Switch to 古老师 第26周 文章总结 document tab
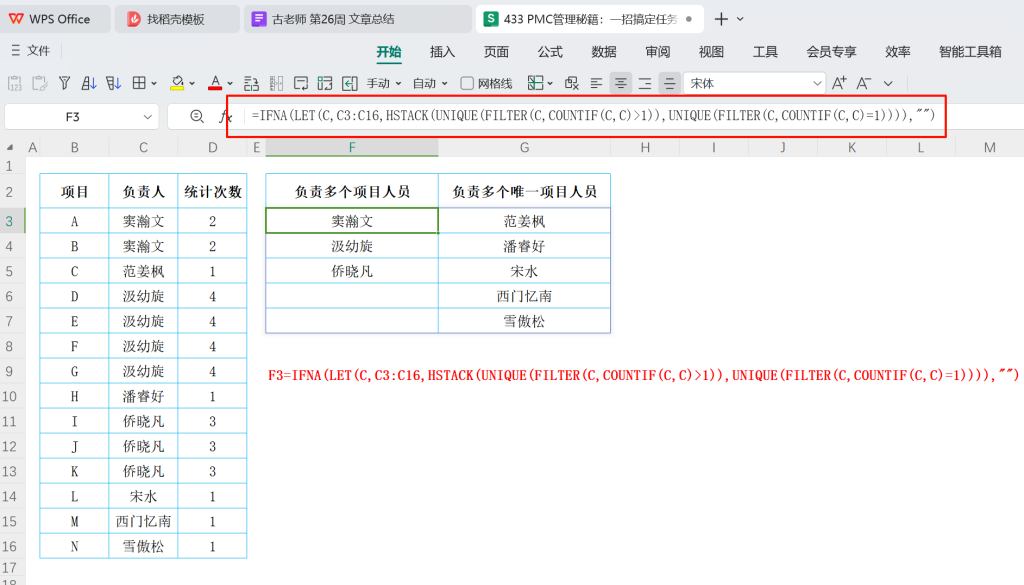 point(358,19)
